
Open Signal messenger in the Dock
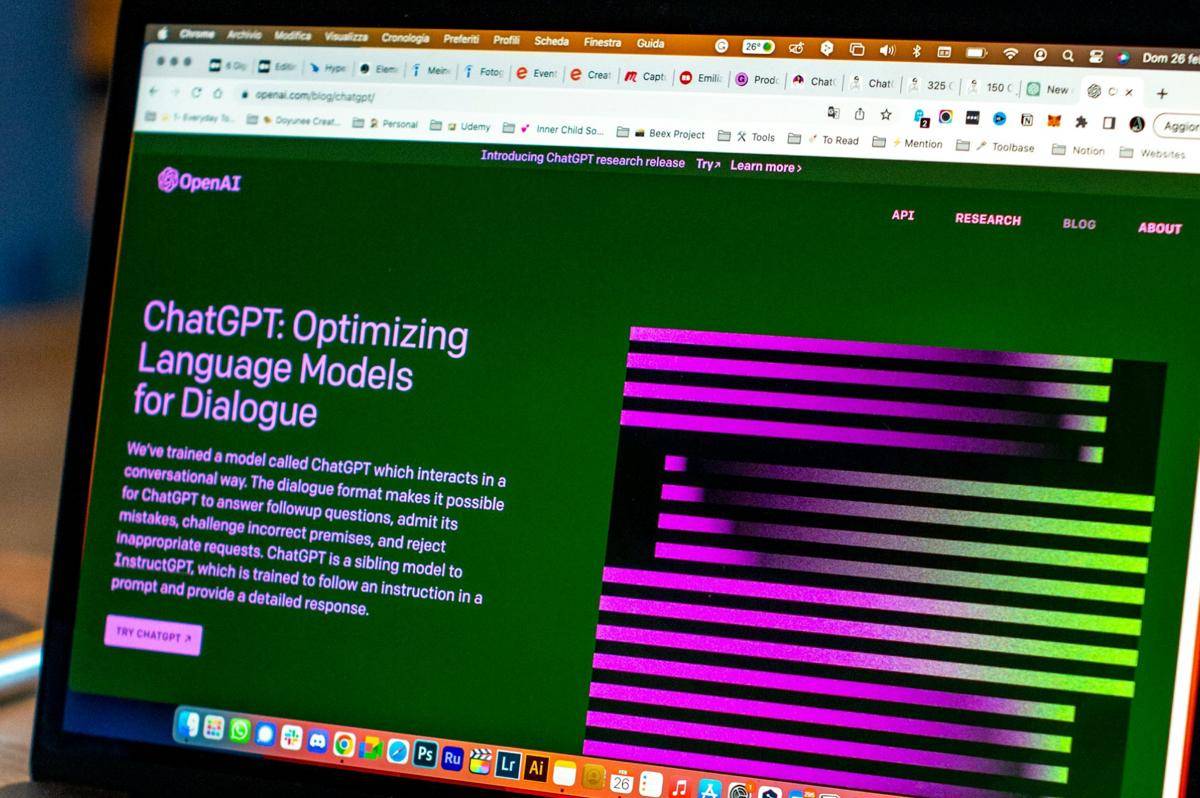click(265, 733)
